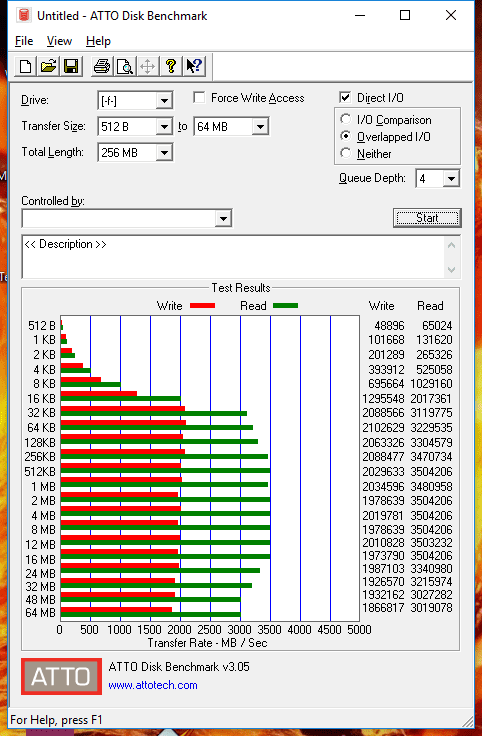The height and width of the screenshot is (736, 482).
Task: Click the 5000 axis label
Action: (359, 629)
